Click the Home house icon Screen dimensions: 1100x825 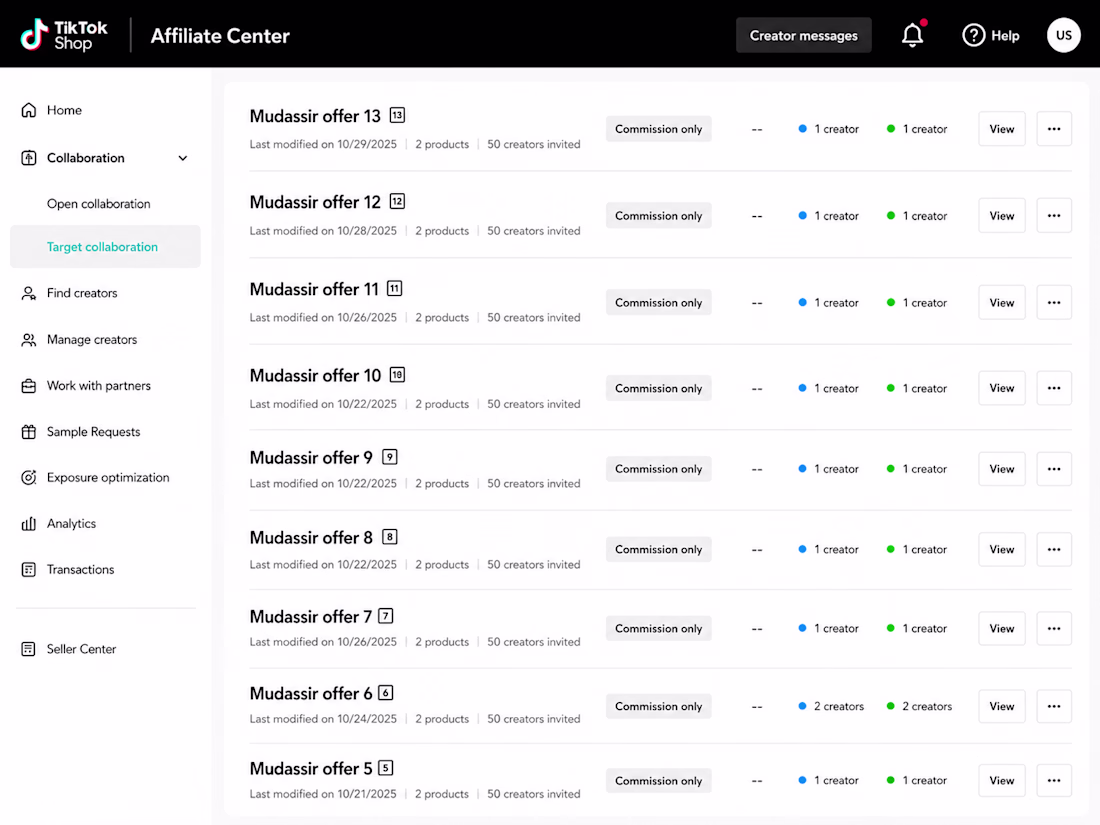pos(29,110)
